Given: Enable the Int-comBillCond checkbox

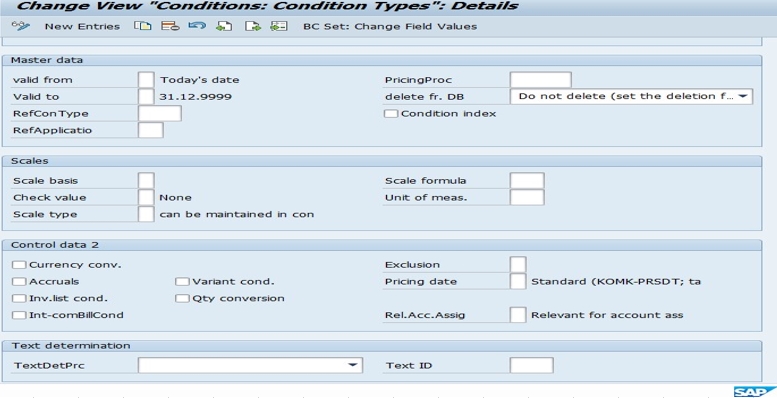Looking at the screenshot, I should coord(19,315).
